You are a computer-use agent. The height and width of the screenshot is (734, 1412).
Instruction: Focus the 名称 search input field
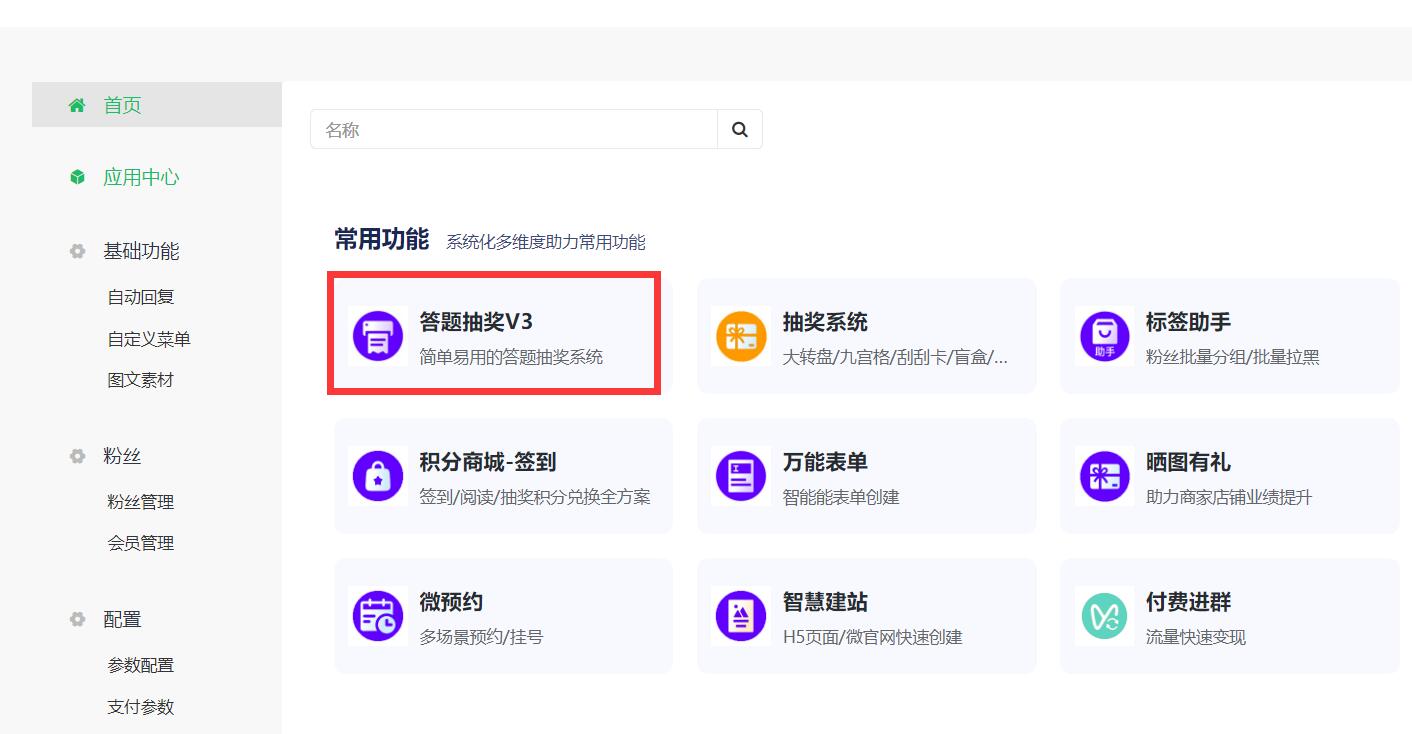(514, 129)
